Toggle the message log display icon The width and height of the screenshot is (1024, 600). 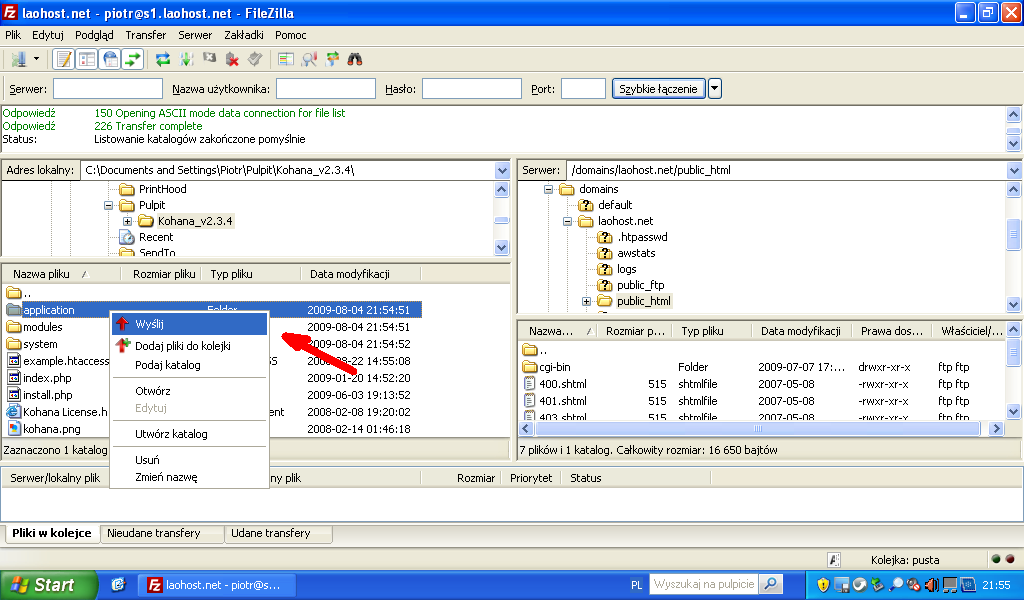tap(63, 59)
